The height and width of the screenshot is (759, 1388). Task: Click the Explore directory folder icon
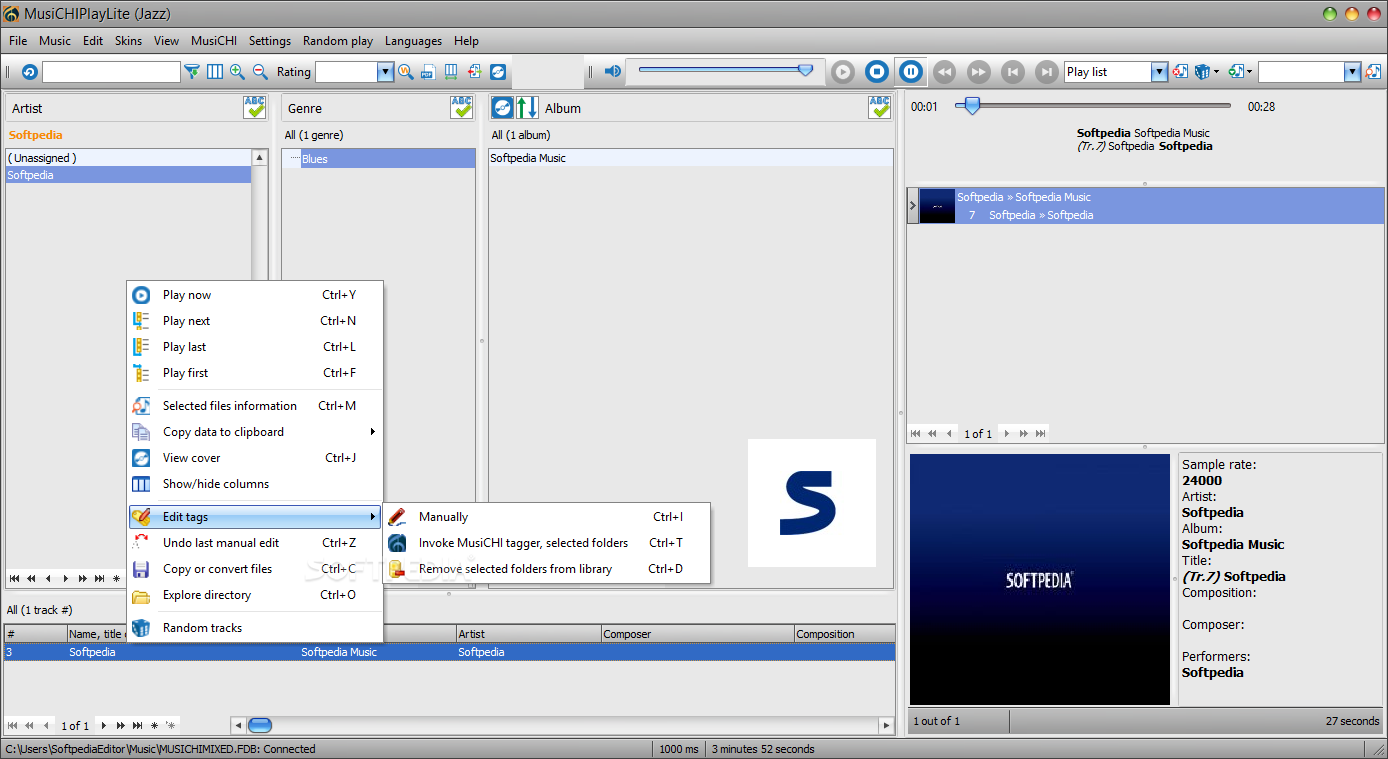142,595
